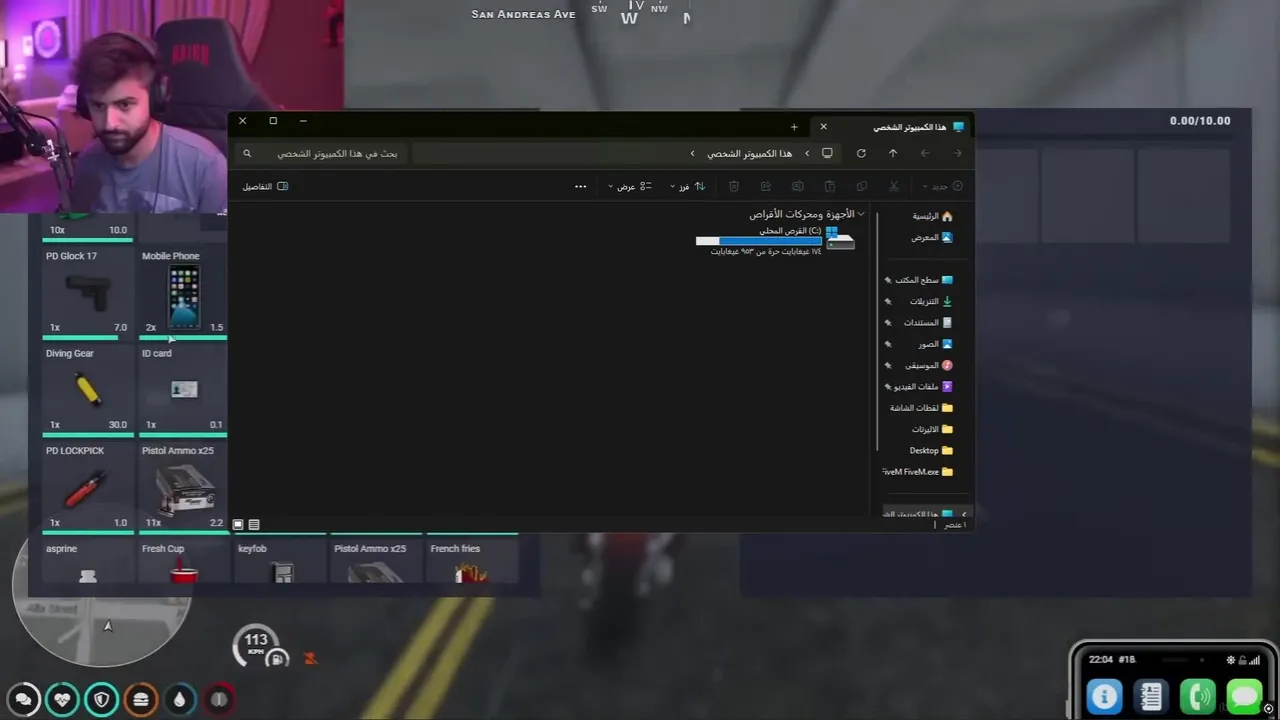Click the shield armor HUD icon
The image size is (1280, 720).
coord(101,699)
